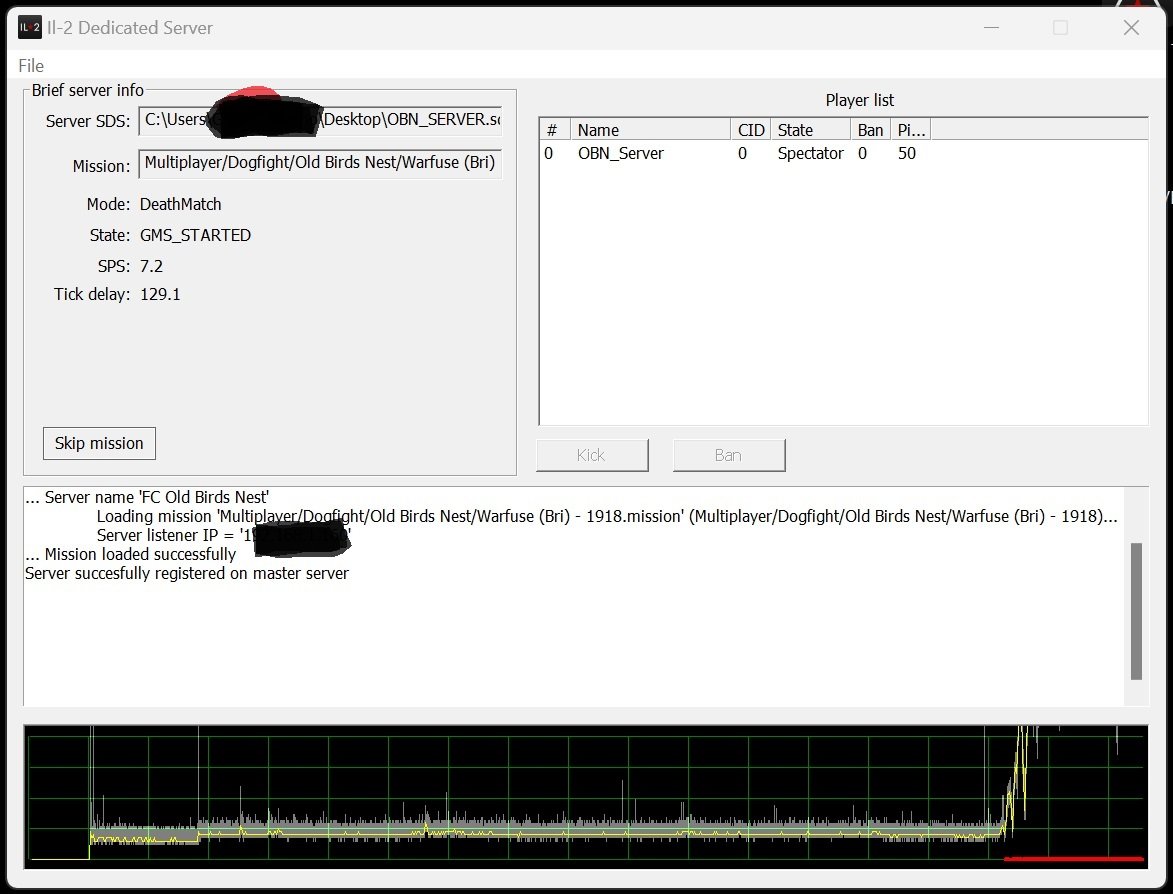This screenshot has height=894, width=1173.
Task: Click the performance graph spike region
Action: click(x=1021, y=778)
